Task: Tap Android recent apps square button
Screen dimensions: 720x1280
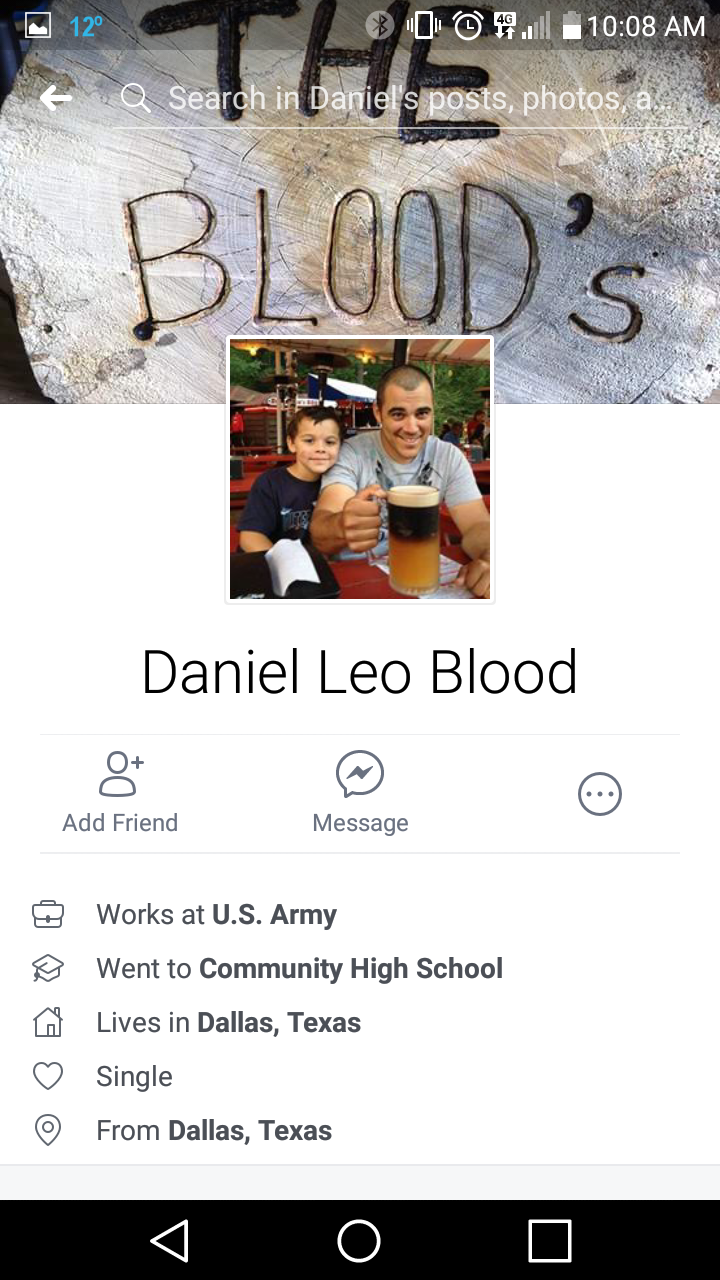Action: tap(549, 1241)
